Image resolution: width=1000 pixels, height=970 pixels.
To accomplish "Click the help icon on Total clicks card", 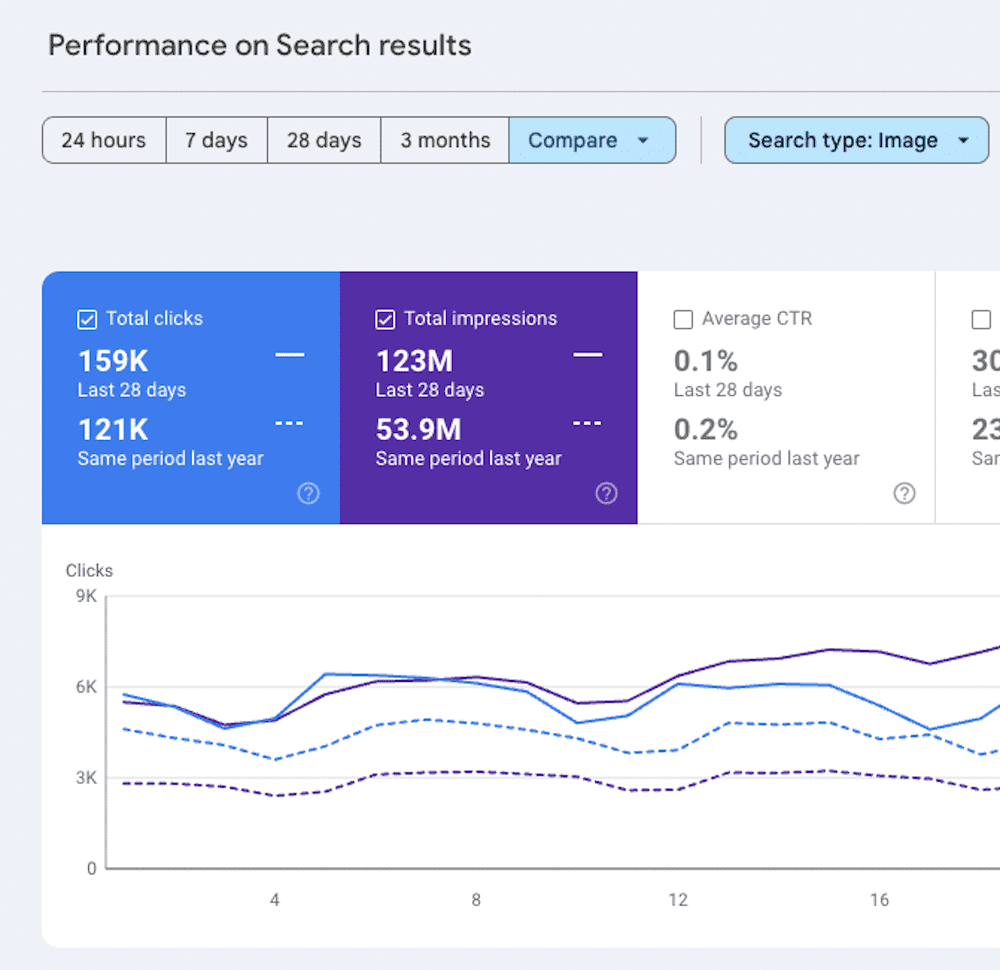I will pyautogui.click(x=308, y=493).
